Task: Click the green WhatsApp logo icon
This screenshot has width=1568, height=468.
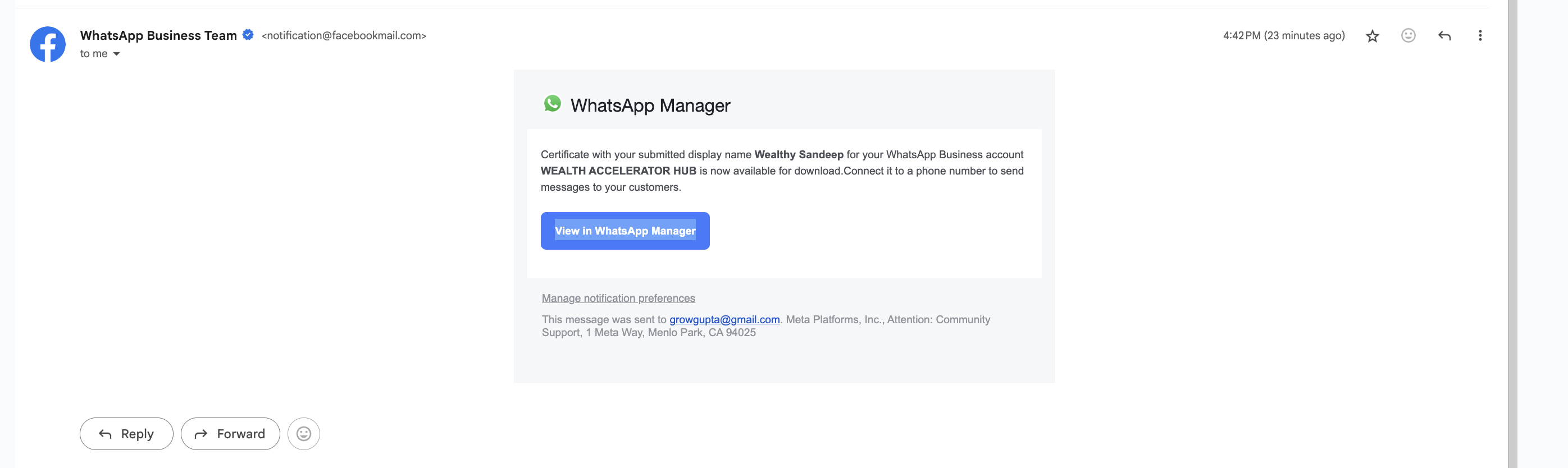Action: tap(552, 103)
